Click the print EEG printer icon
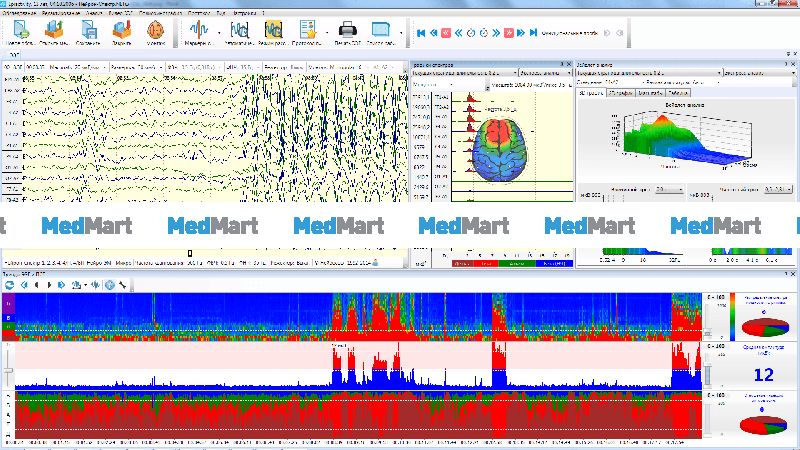 (x=347, y=30)
